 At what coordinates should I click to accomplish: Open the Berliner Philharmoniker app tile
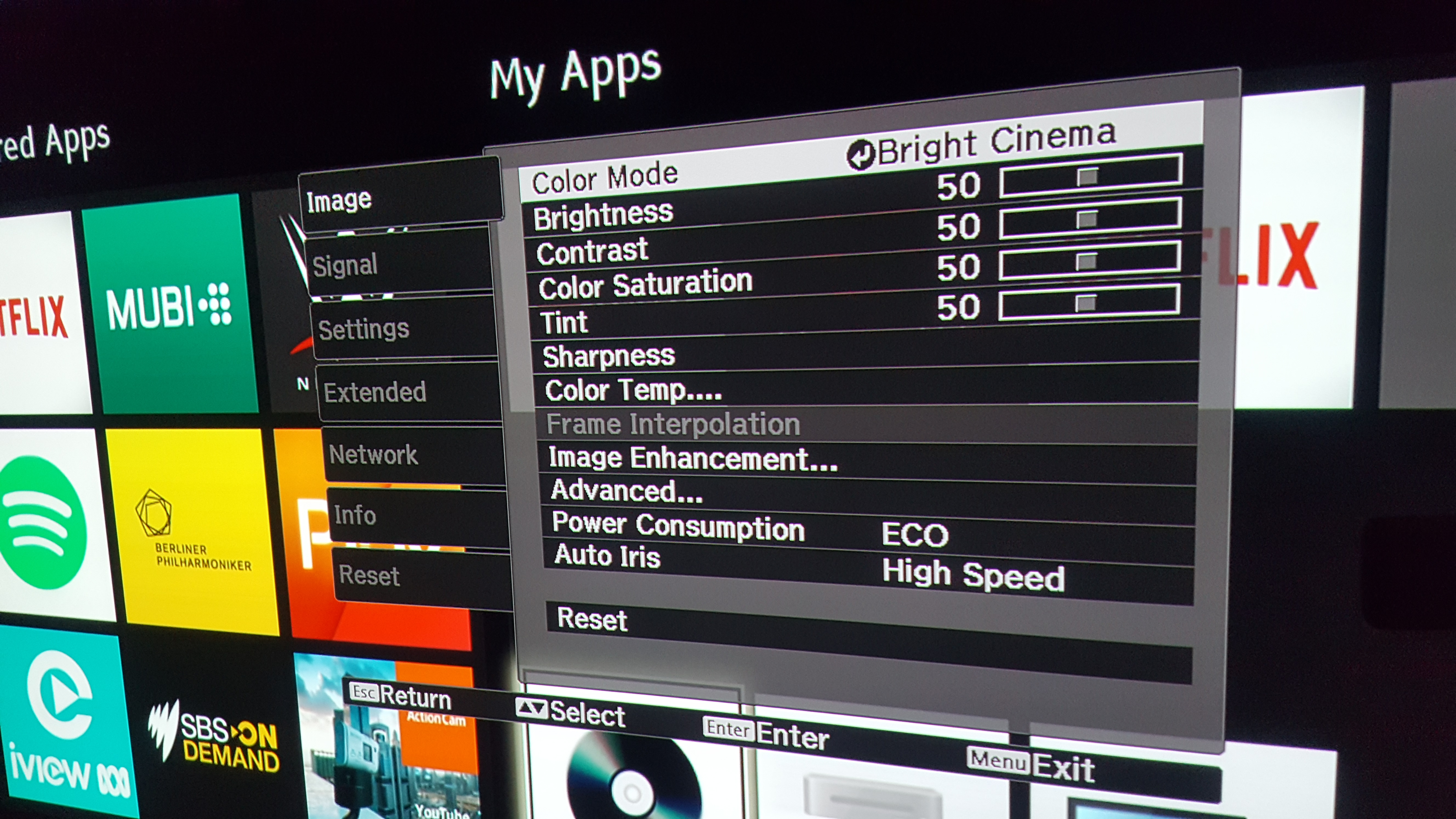point(192,531)
